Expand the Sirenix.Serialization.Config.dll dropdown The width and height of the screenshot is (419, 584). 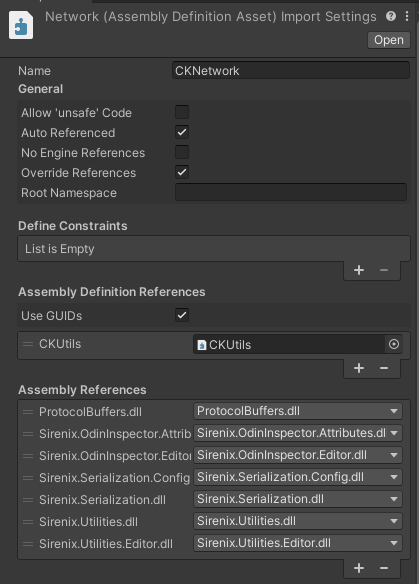[298, 477]
